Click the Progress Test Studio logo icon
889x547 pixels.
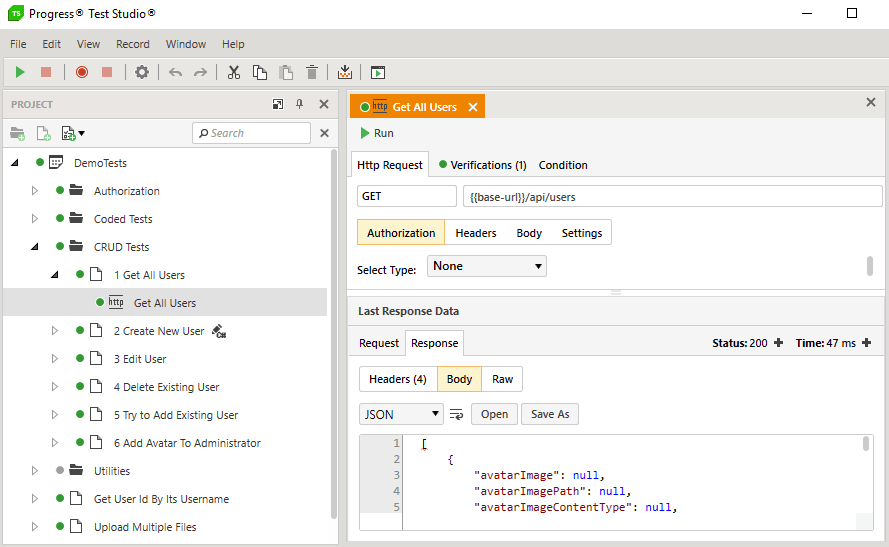[16, 14]
